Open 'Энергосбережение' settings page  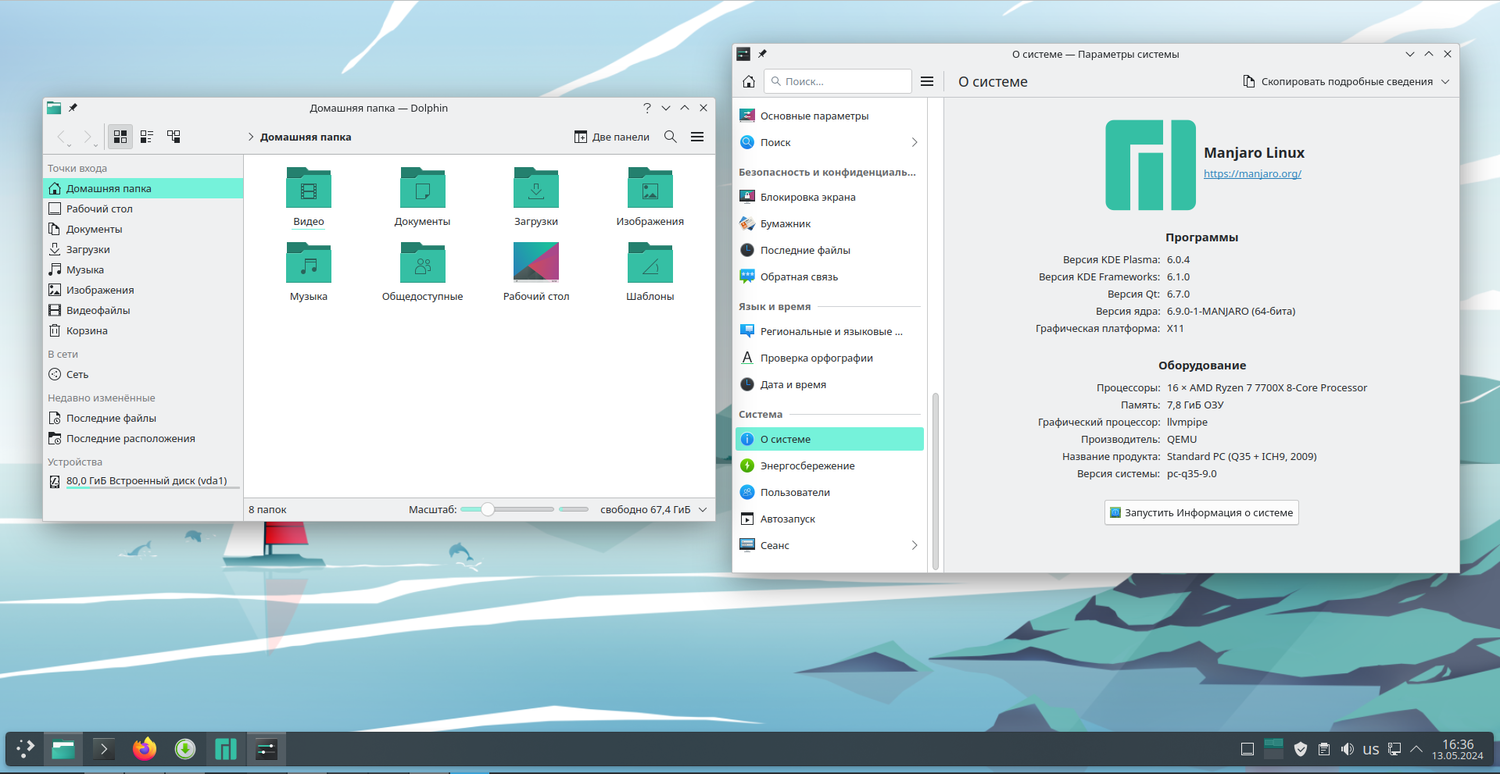807,466
